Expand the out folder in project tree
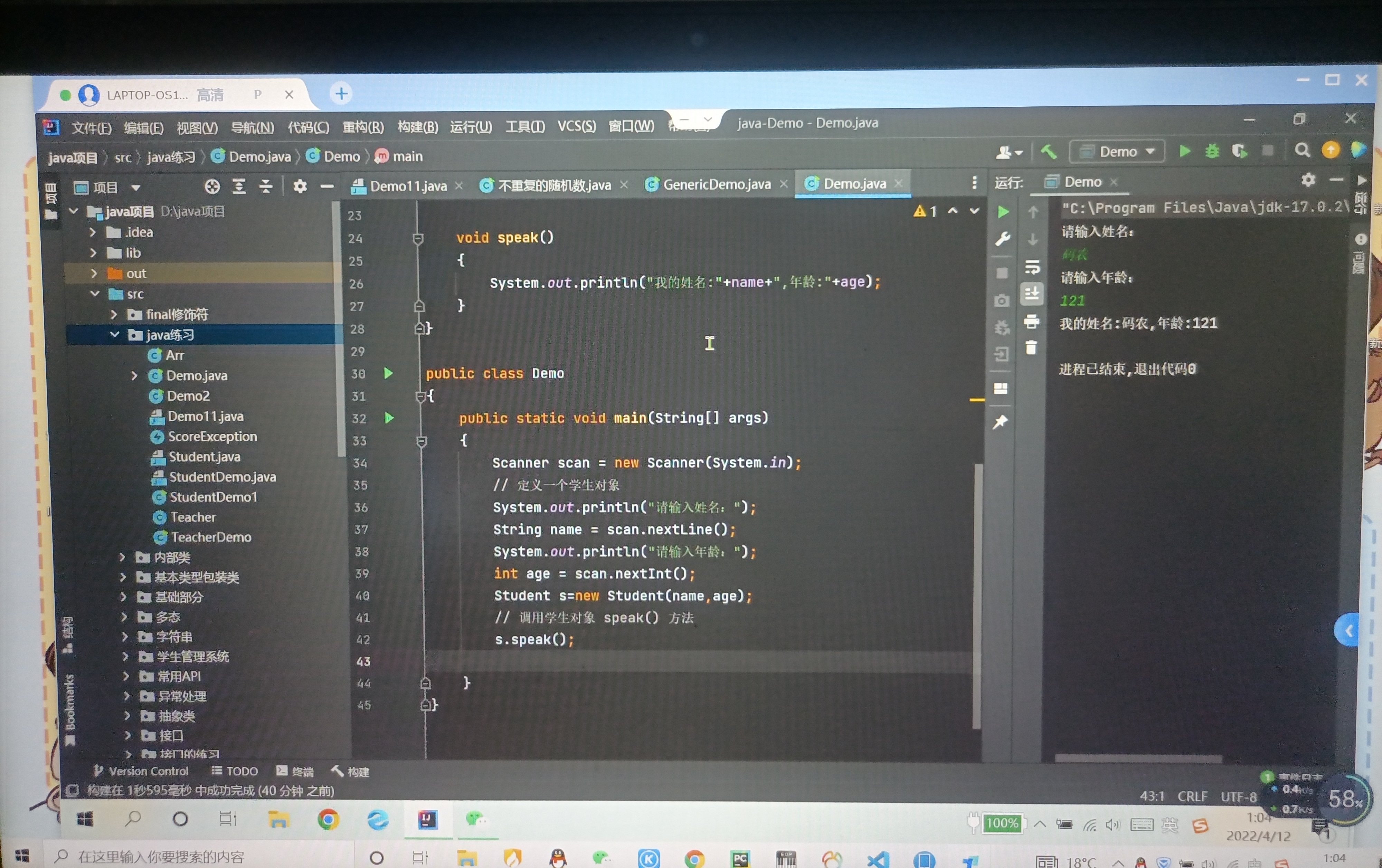 [x=94, y=274]
